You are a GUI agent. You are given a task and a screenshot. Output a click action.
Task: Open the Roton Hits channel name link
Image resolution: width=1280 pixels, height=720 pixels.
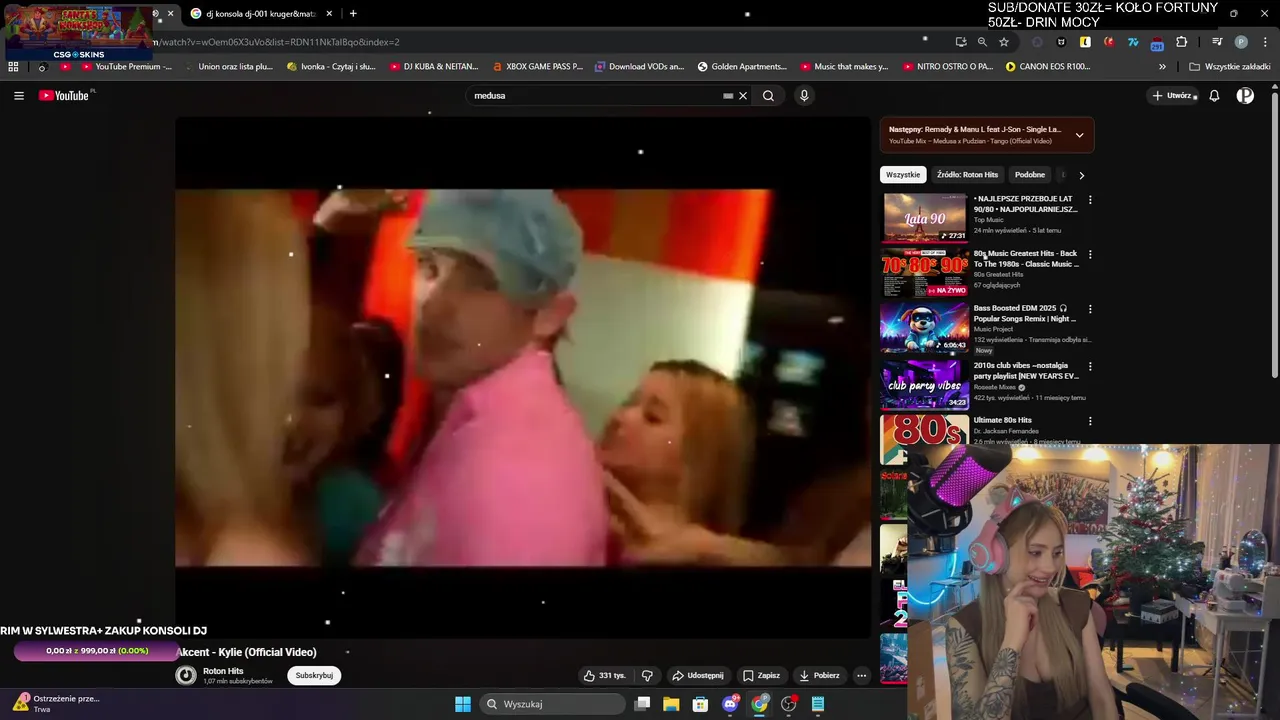click(x=223, y=671)
